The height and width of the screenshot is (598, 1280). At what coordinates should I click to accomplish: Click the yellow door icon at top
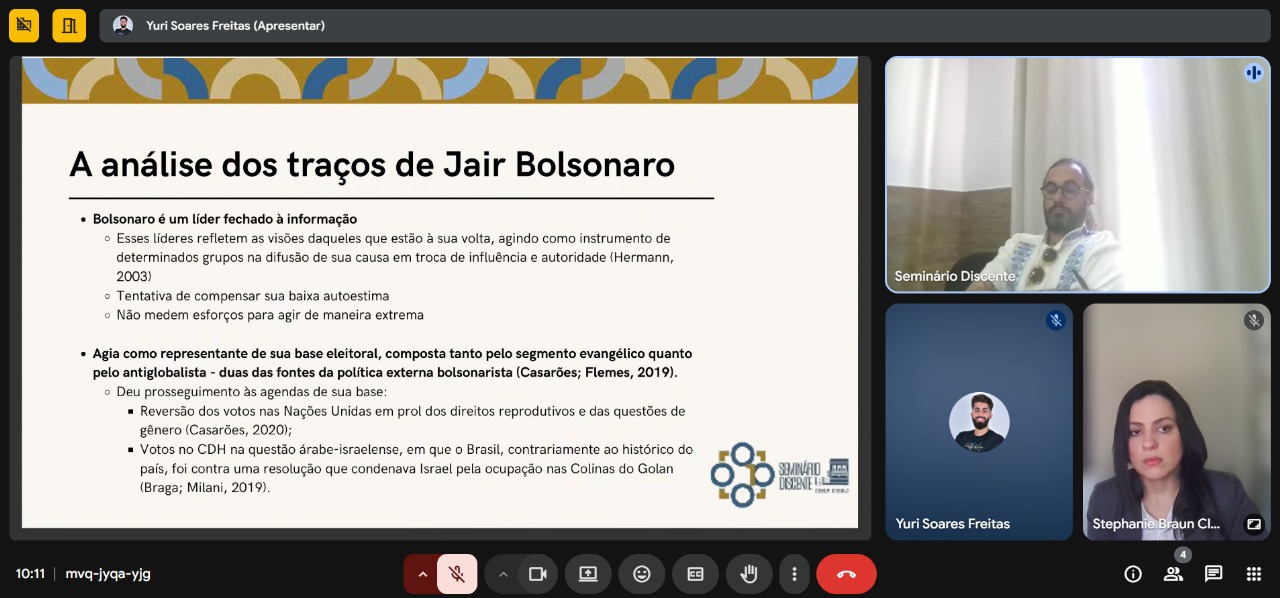[x=69, y=26]
